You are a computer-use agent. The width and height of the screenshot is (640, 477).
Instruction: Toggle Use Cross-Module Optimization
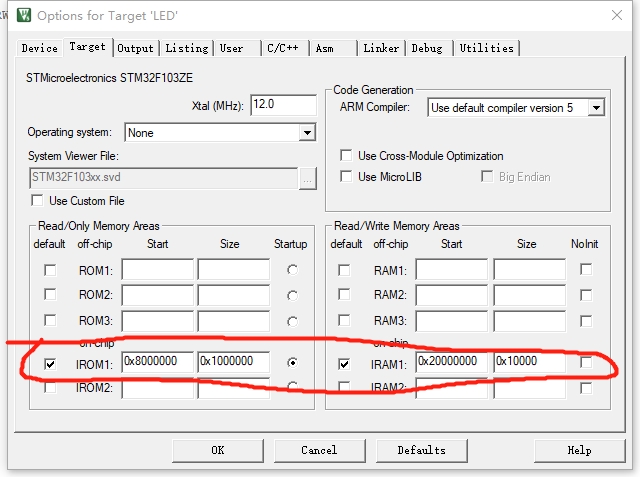pyautogui.click(x=346, y=156)
